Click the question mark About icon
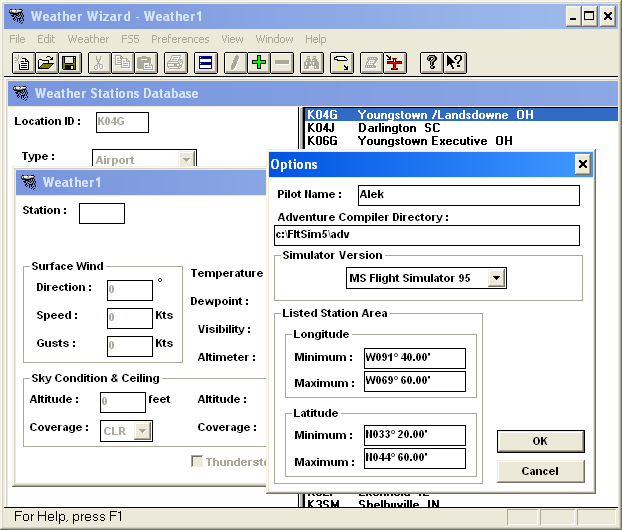The image size is (622, 530). (431, 63)
